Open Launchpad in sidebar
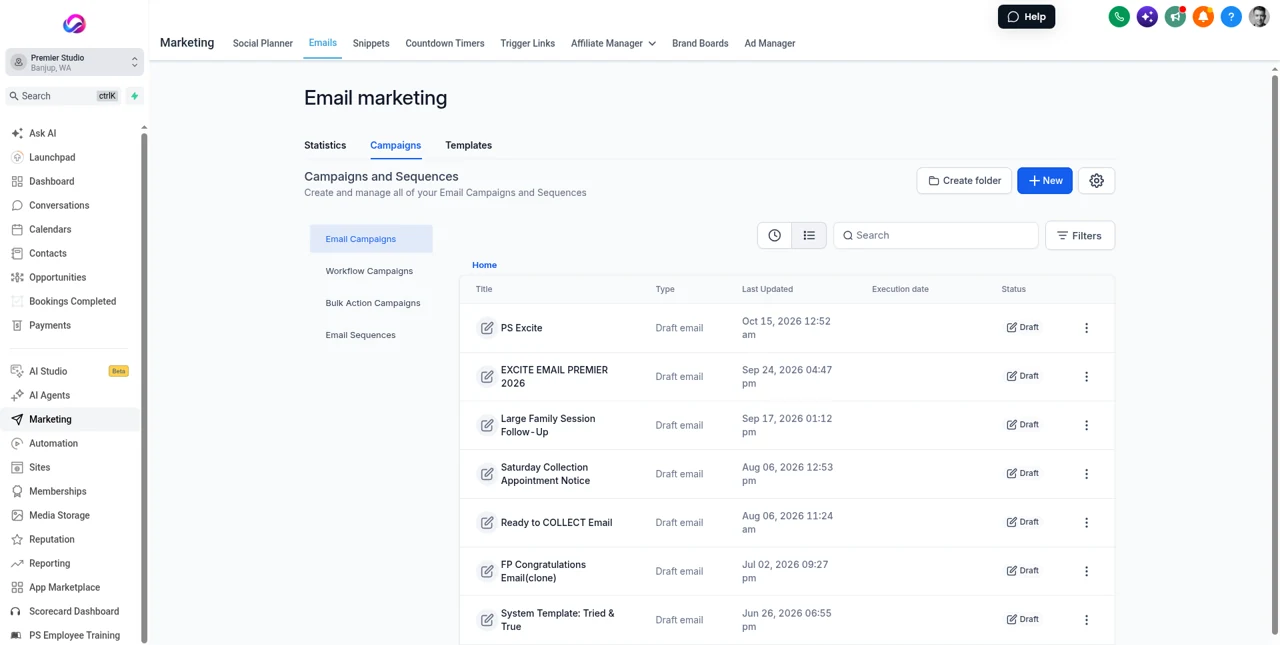Screen dimensions: 1280x645 [x=52, y=158]
